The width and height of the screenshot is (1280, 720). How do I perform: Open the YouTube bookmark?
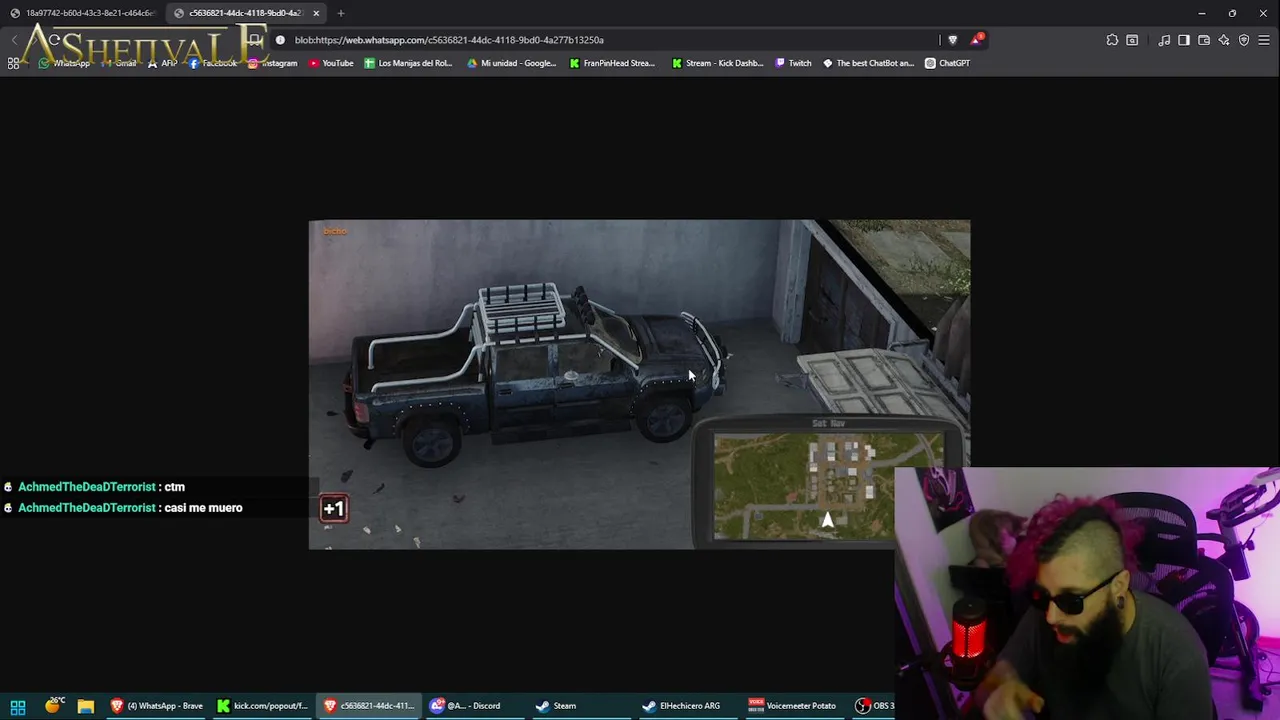[331, 63]
